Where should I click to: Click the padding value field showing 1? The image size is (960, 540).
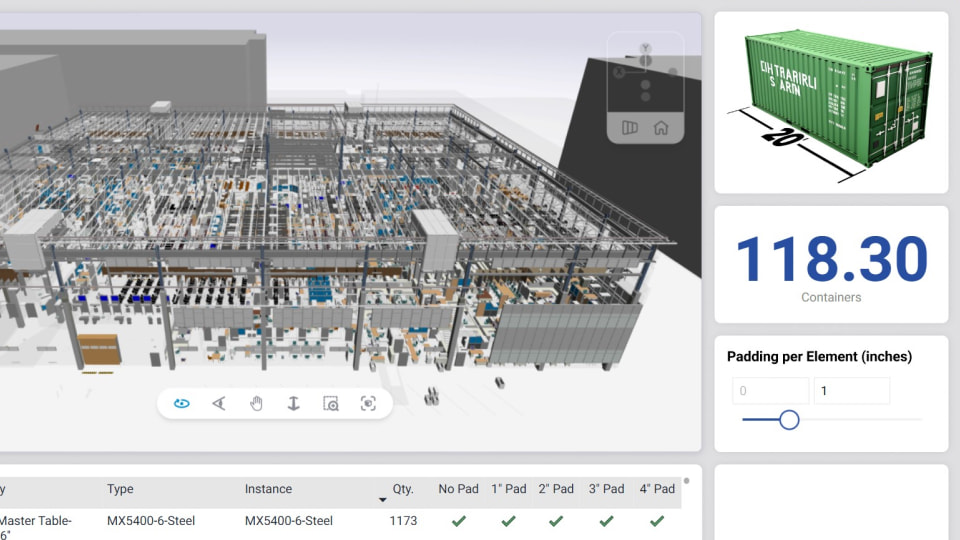pyautogui.click(x=852, y=391)
